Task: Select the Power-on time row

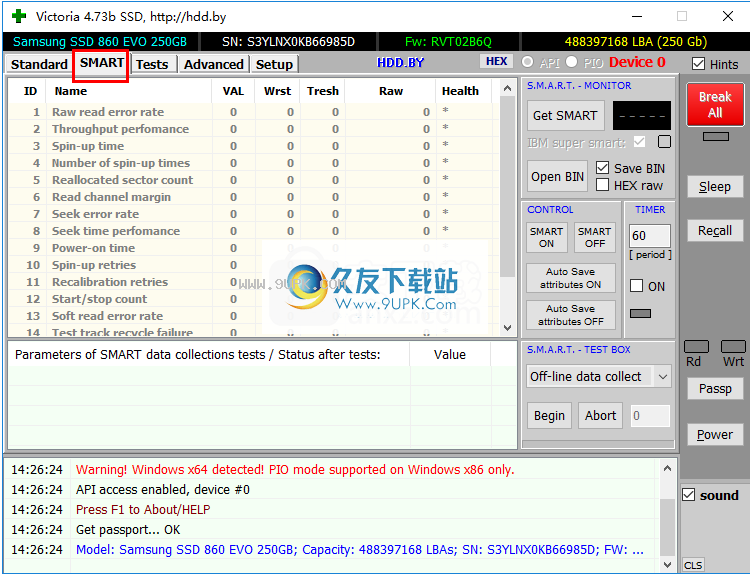Action: pyautogui.click(x=254, y=248)
